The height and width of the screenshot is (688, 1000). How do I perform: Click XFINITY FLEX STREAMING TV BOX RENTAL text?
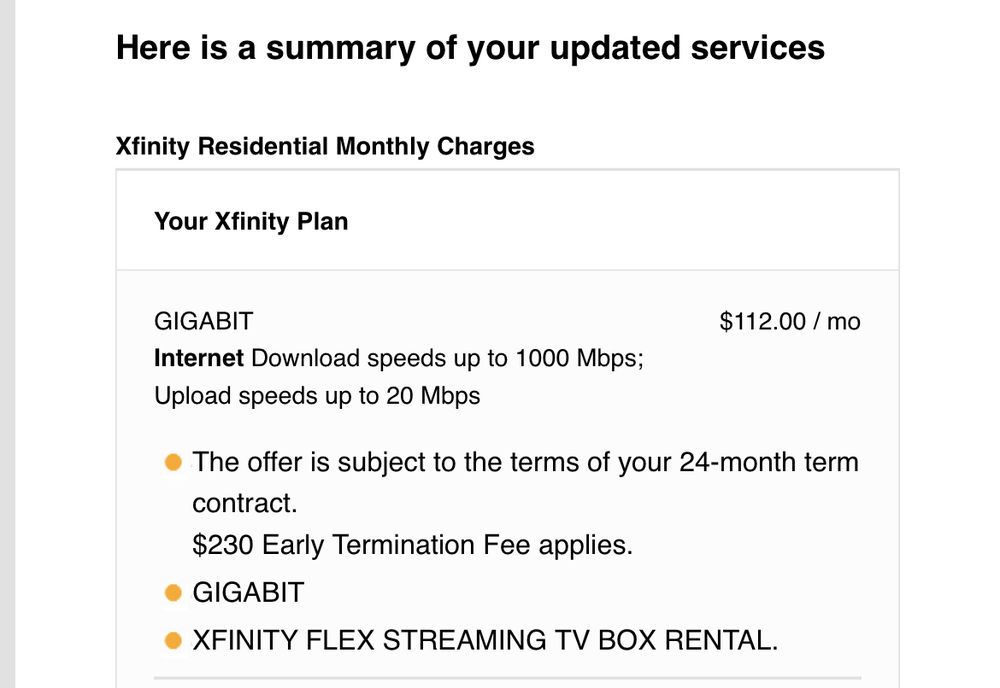tap(485, 640)
